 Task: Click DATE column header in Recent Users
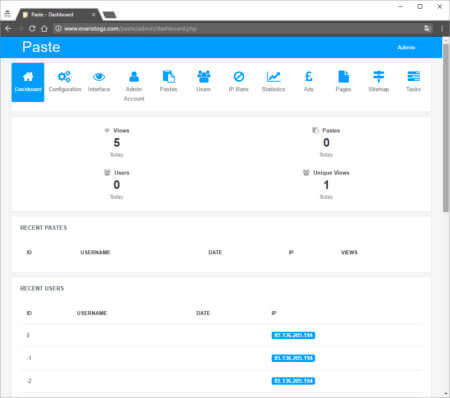click(x=203, y=313)
